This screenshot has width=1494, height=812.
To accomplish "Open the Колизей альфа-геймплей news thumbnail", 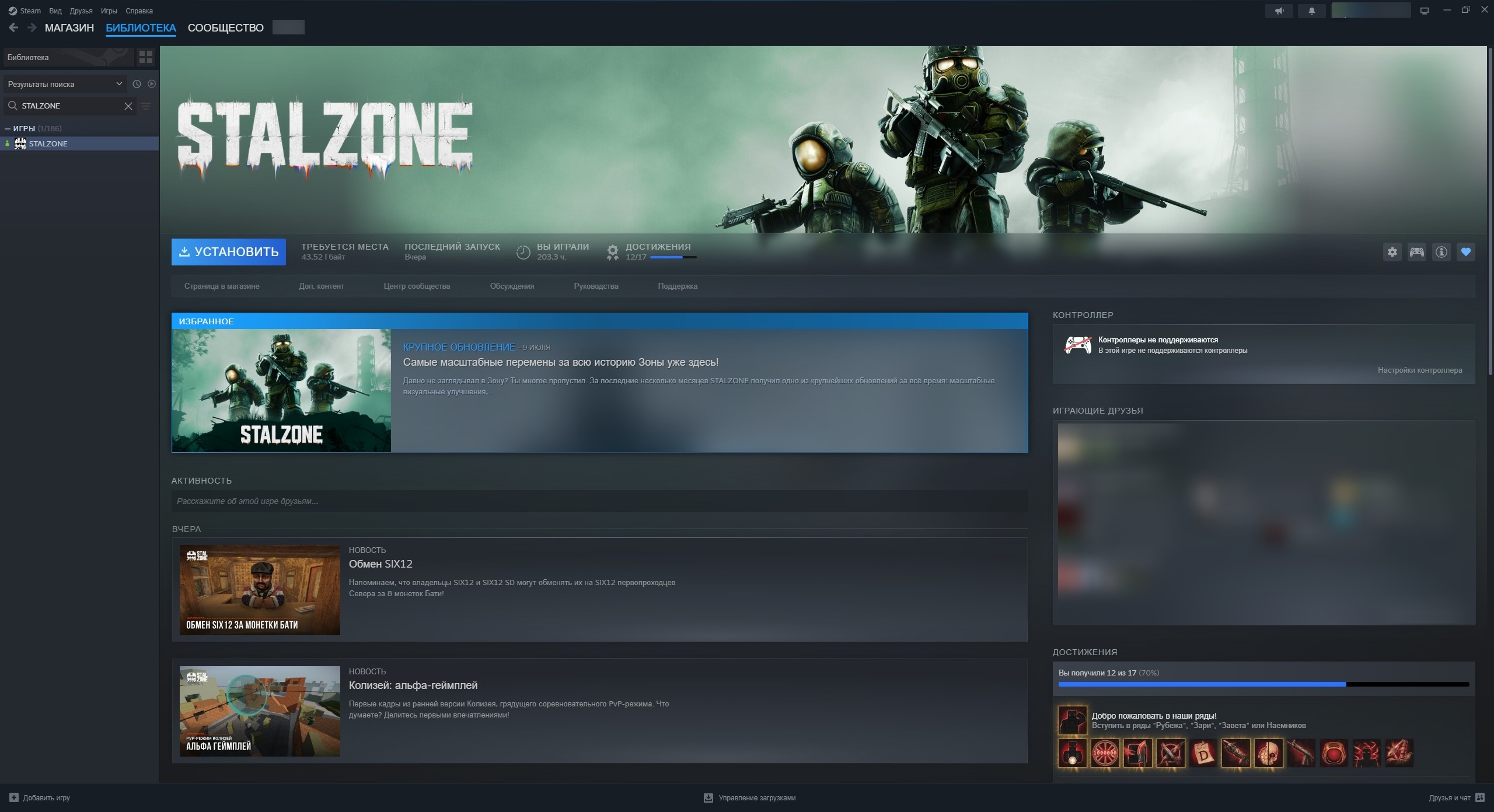I will [x=260, y=711].
